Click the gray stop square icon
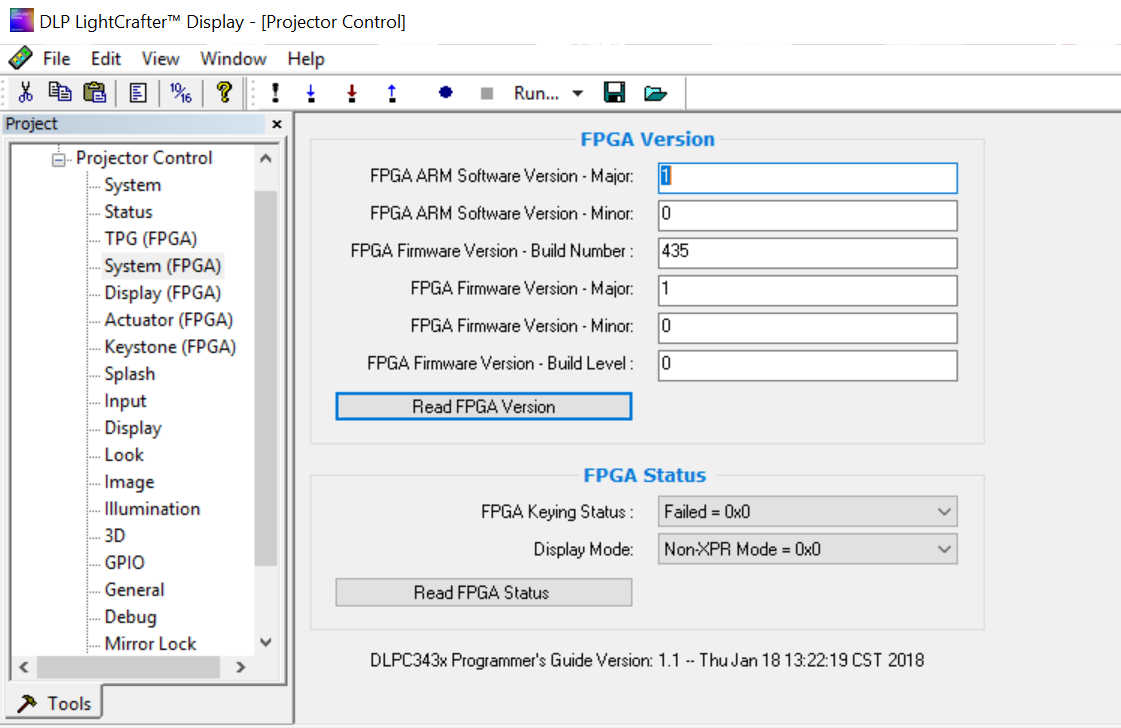The image size is (1121, 728). (x=487, y=93)
